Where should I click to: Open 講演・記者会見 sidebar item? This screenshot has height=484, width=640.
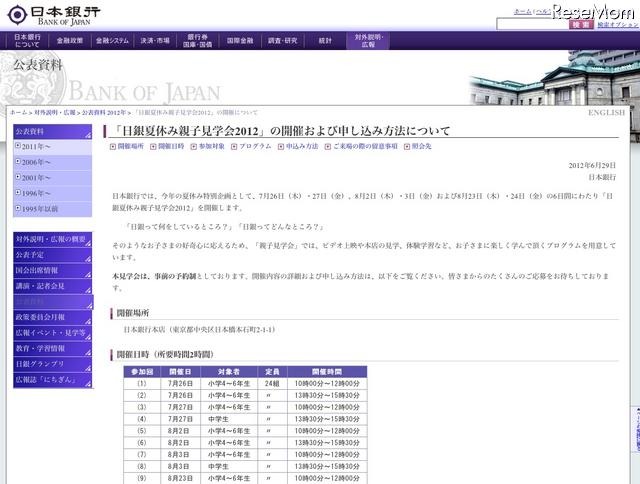pos(53,286)
